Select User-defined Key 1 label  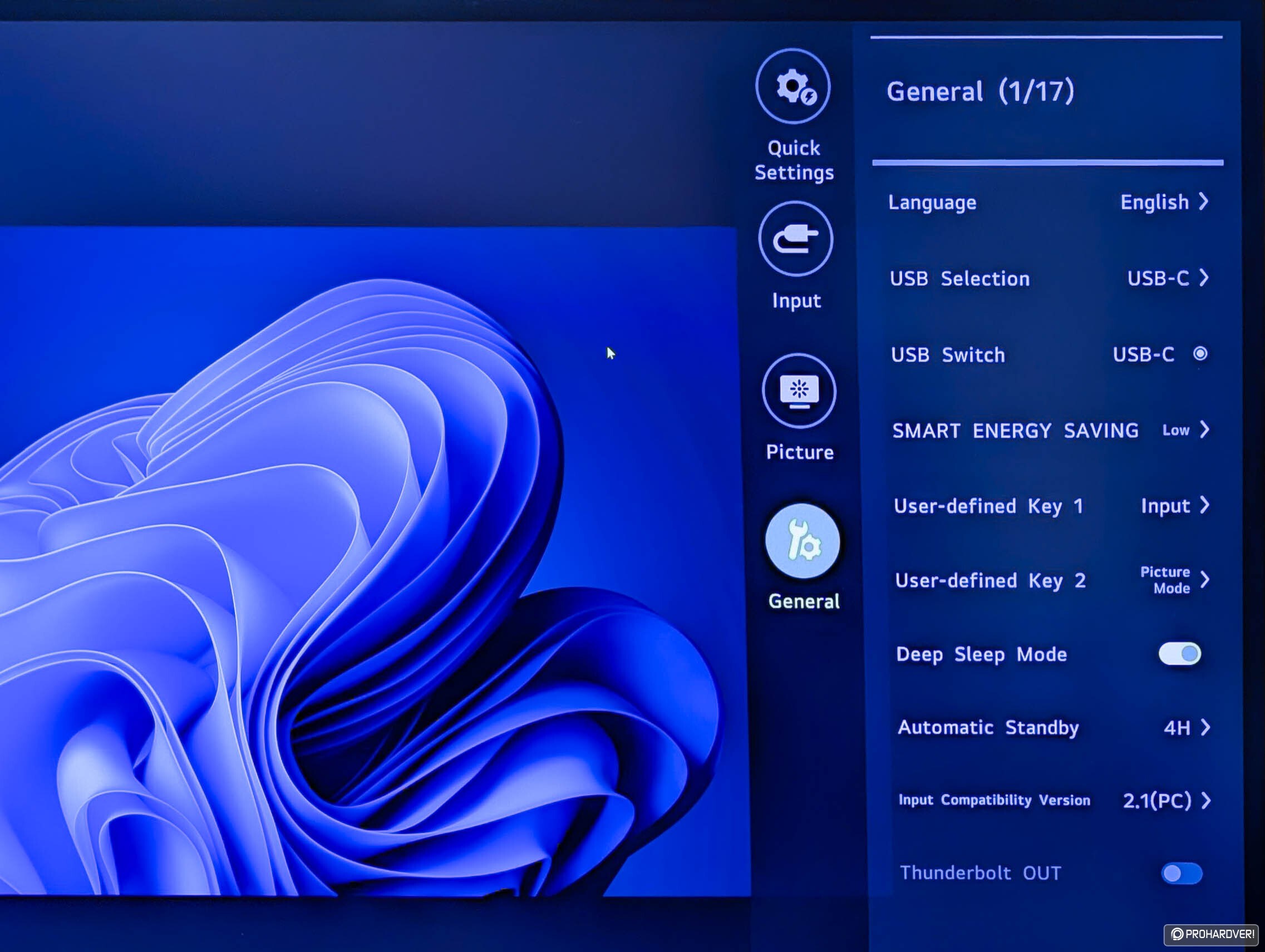coord(989,506)
